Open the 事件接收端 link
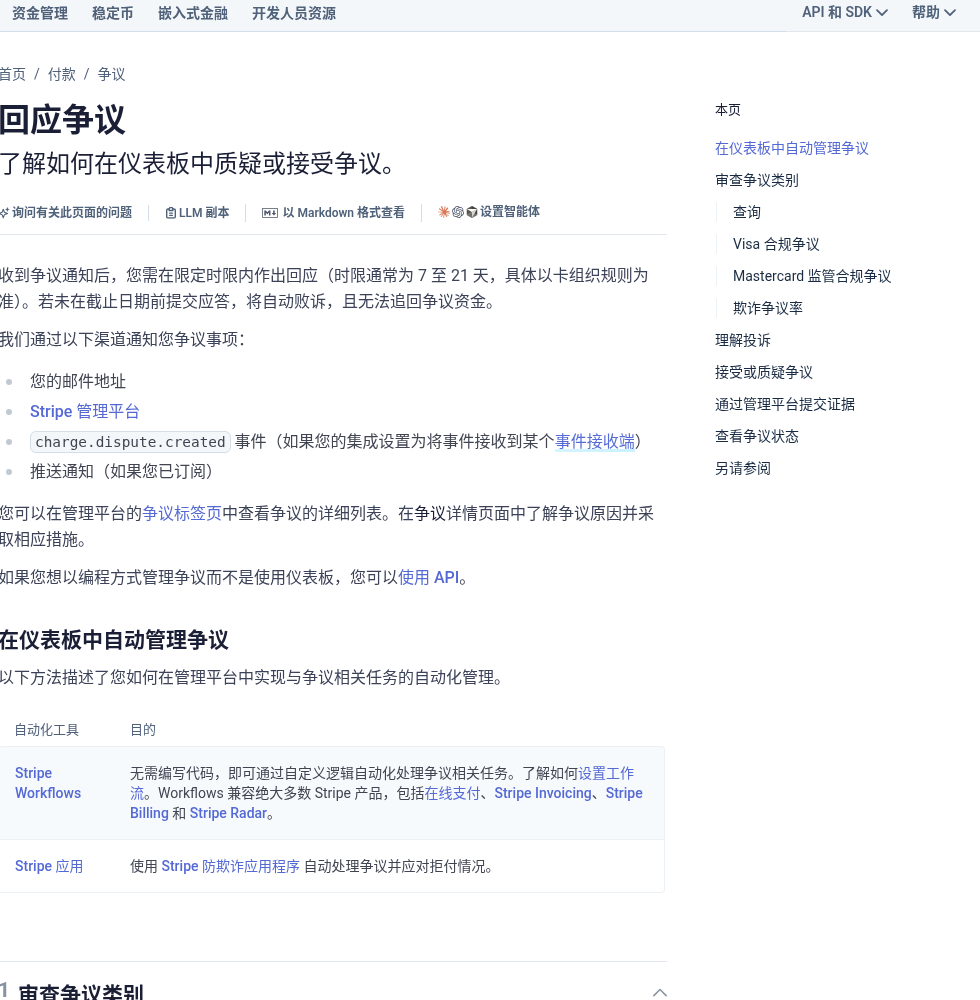This screenshot has width=980, height=1000. click(x=595, y=441)
